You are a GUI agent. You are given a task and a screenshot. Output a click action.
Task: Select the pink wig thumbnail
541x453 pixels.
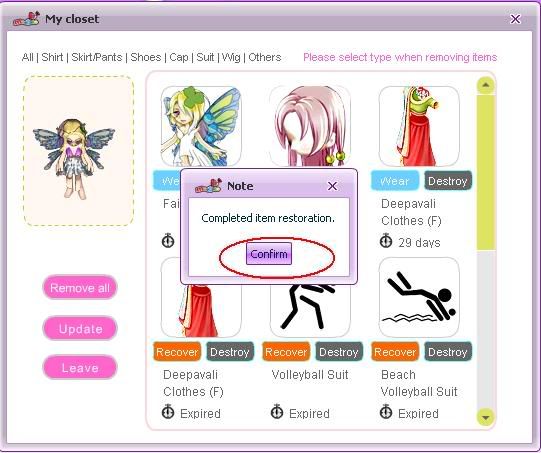[310, 126]
